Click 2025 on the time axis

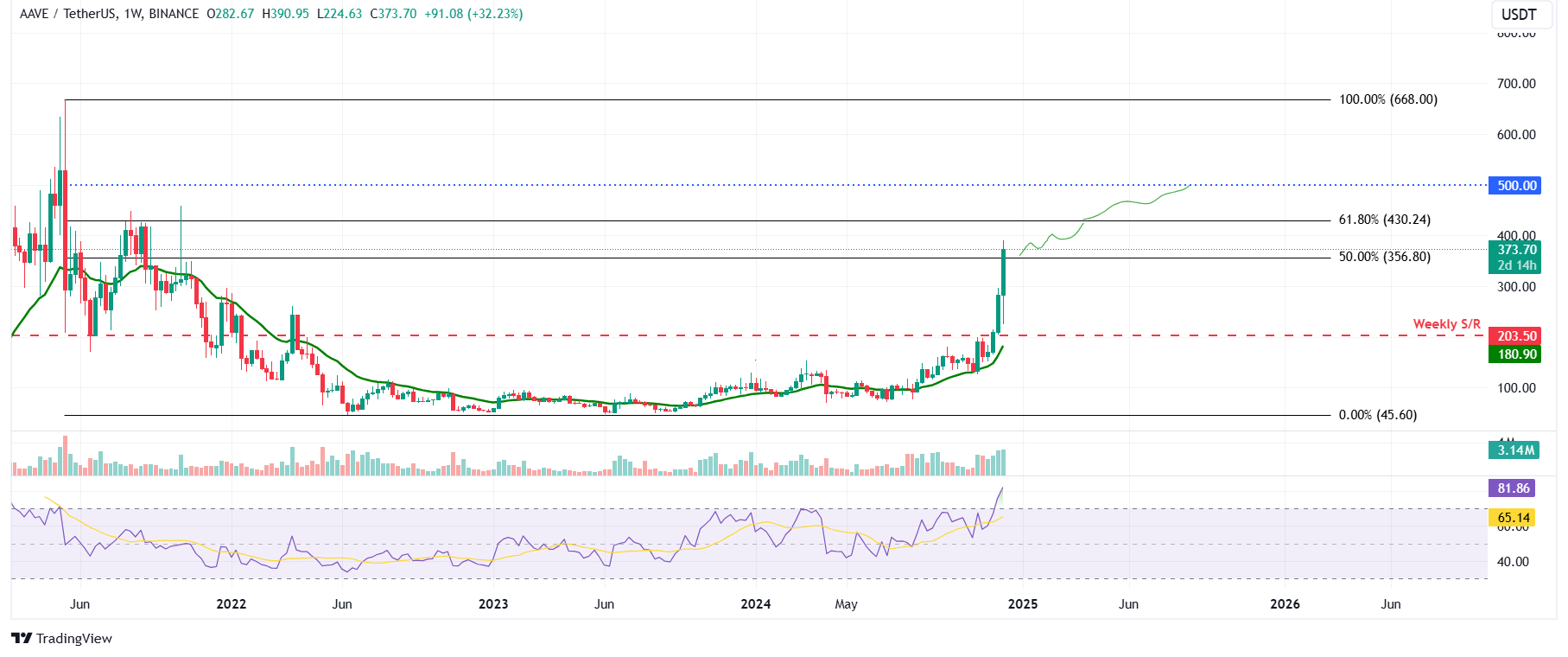click(1023, 604)
